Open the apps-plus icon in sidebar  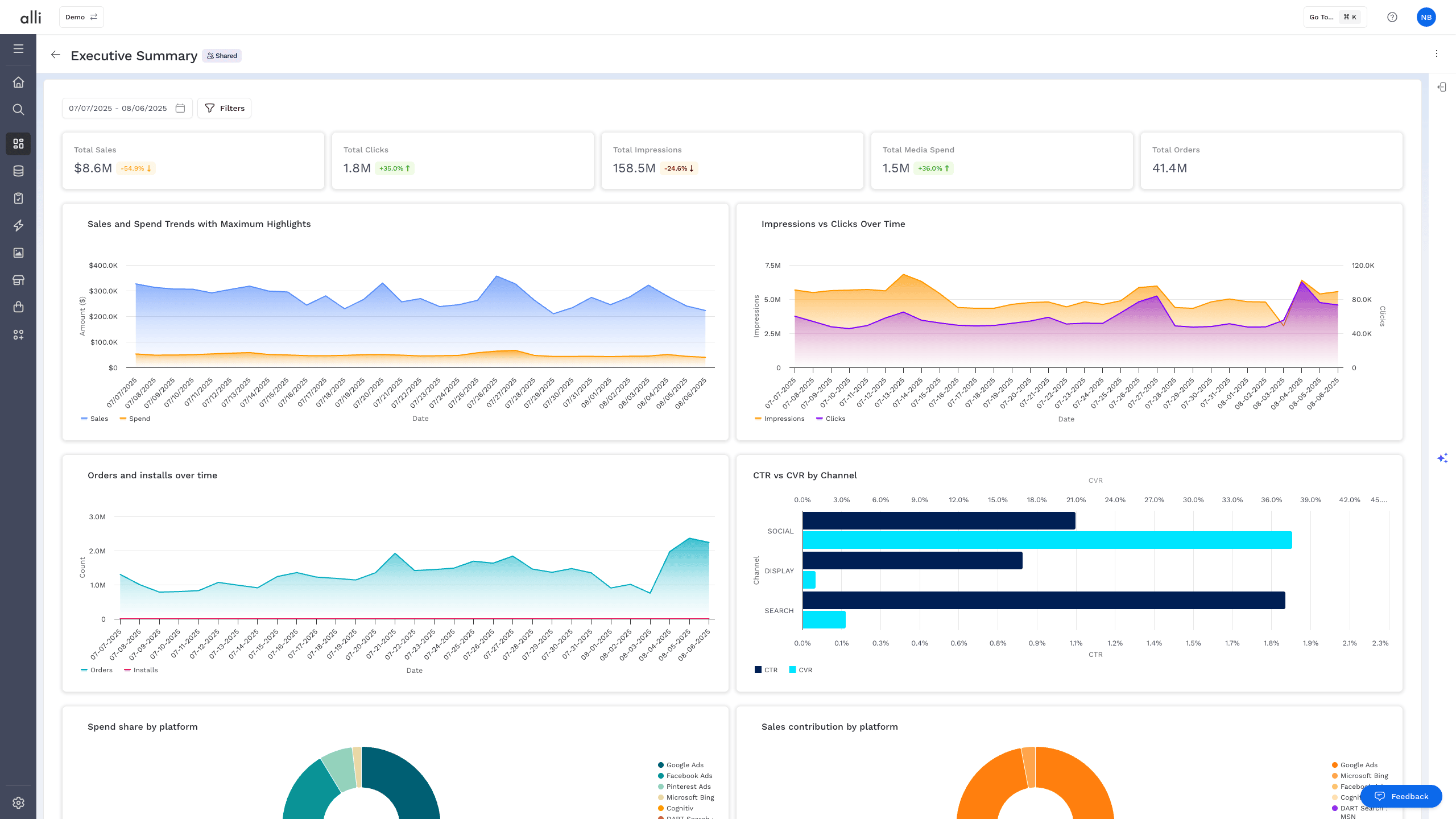(18, 334)
